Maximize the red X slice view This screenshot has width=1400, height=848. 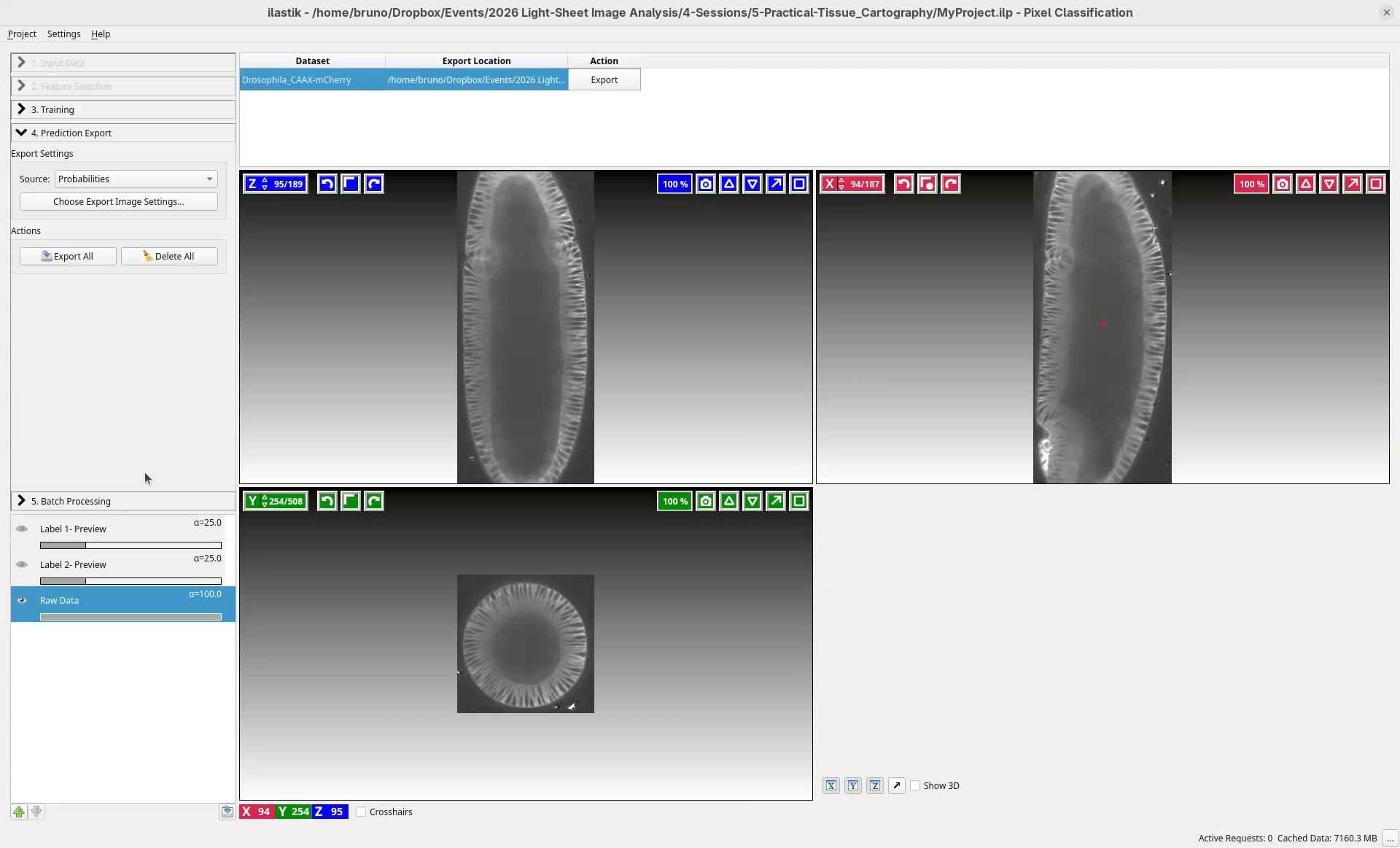[x=1375, y=184]
